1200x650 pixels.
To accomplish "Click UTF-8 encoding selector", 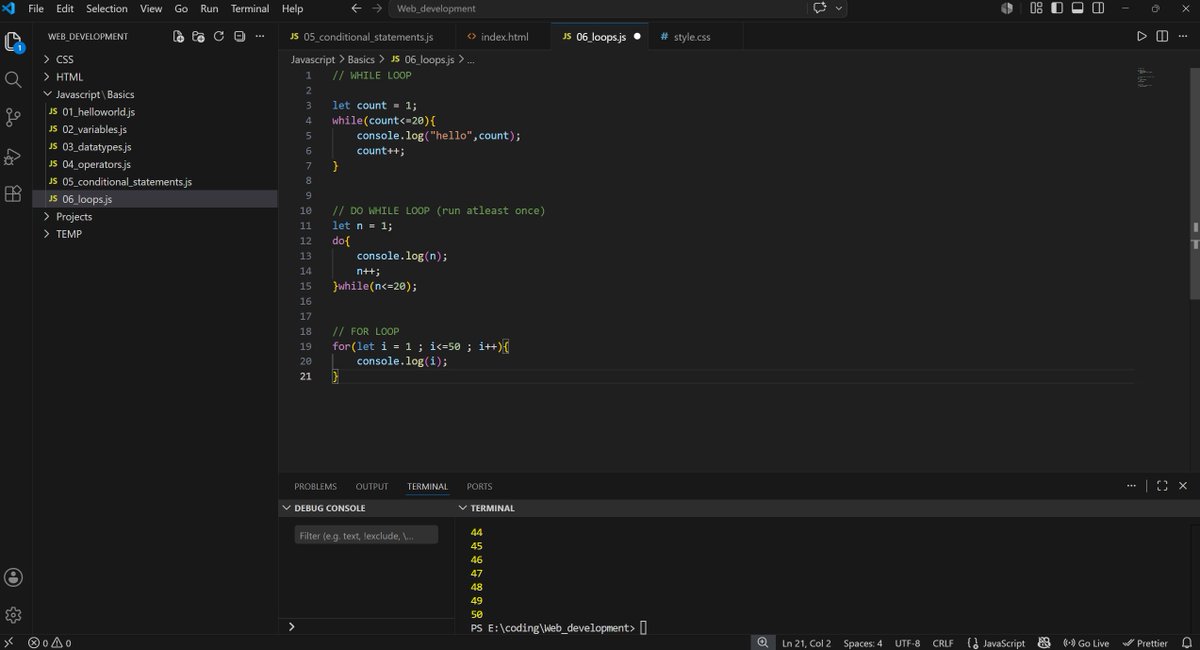I will pyautogui.click(x=908, y=643).
